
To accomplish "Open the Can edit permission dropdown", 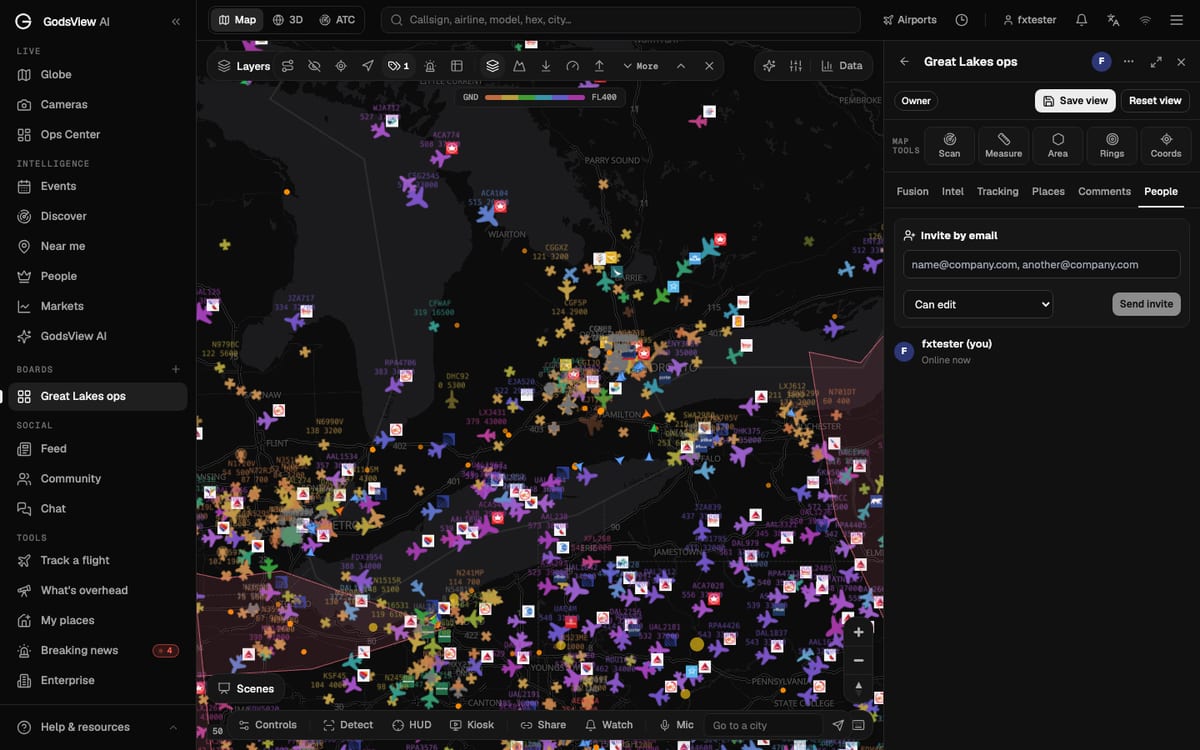I will pyautogui.click(x=978, y=304).
